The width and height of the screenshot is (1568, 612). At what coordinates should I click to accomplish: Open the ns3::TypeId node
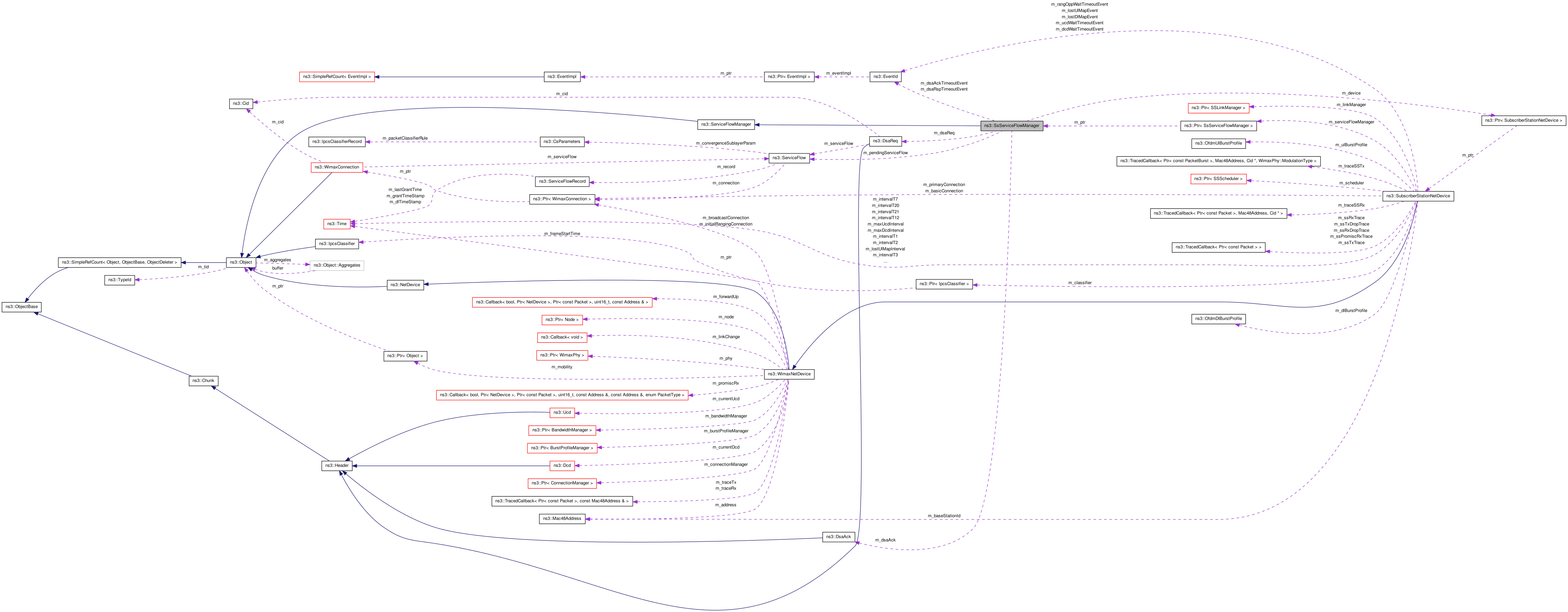click(119, 280)
